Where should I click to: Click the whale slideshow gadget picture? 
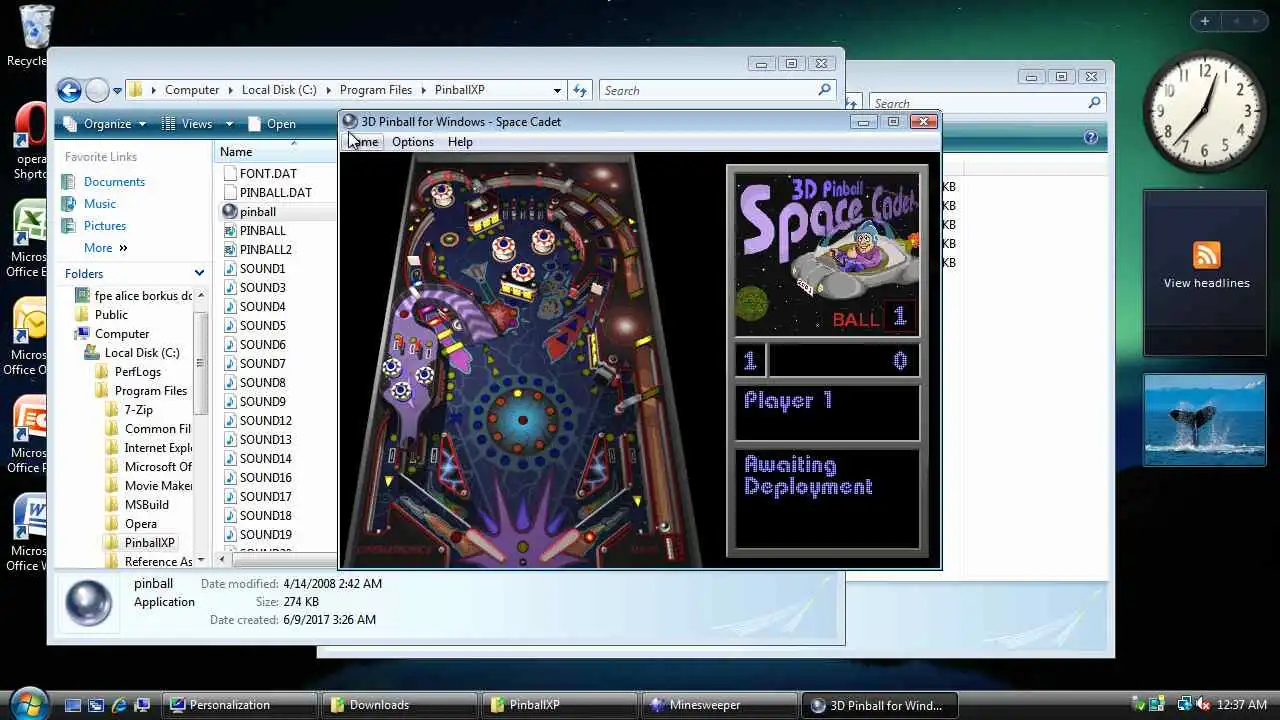point(1205,421)
